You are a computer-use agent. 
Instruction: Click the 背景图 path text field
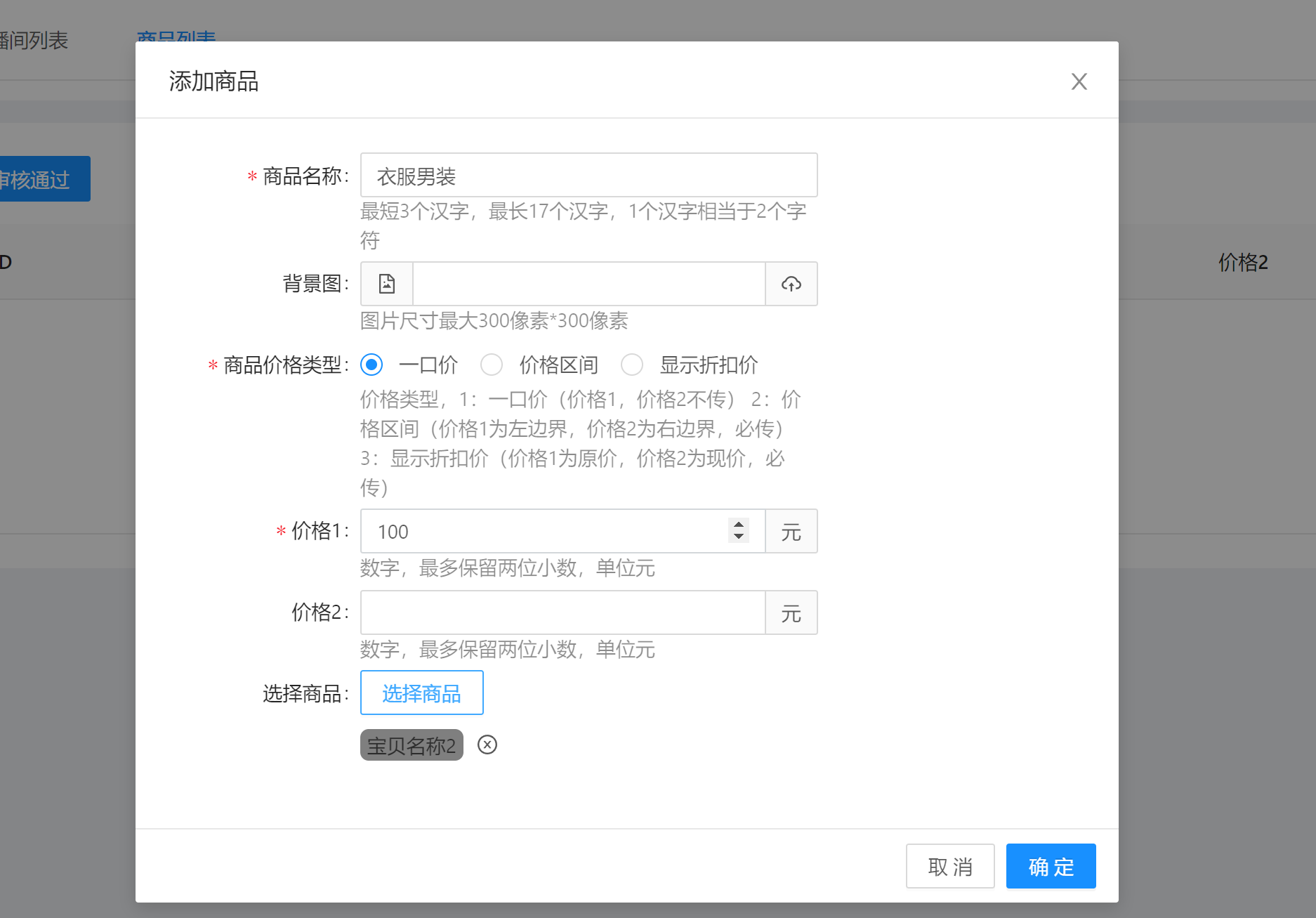click(x=588, y=284)
